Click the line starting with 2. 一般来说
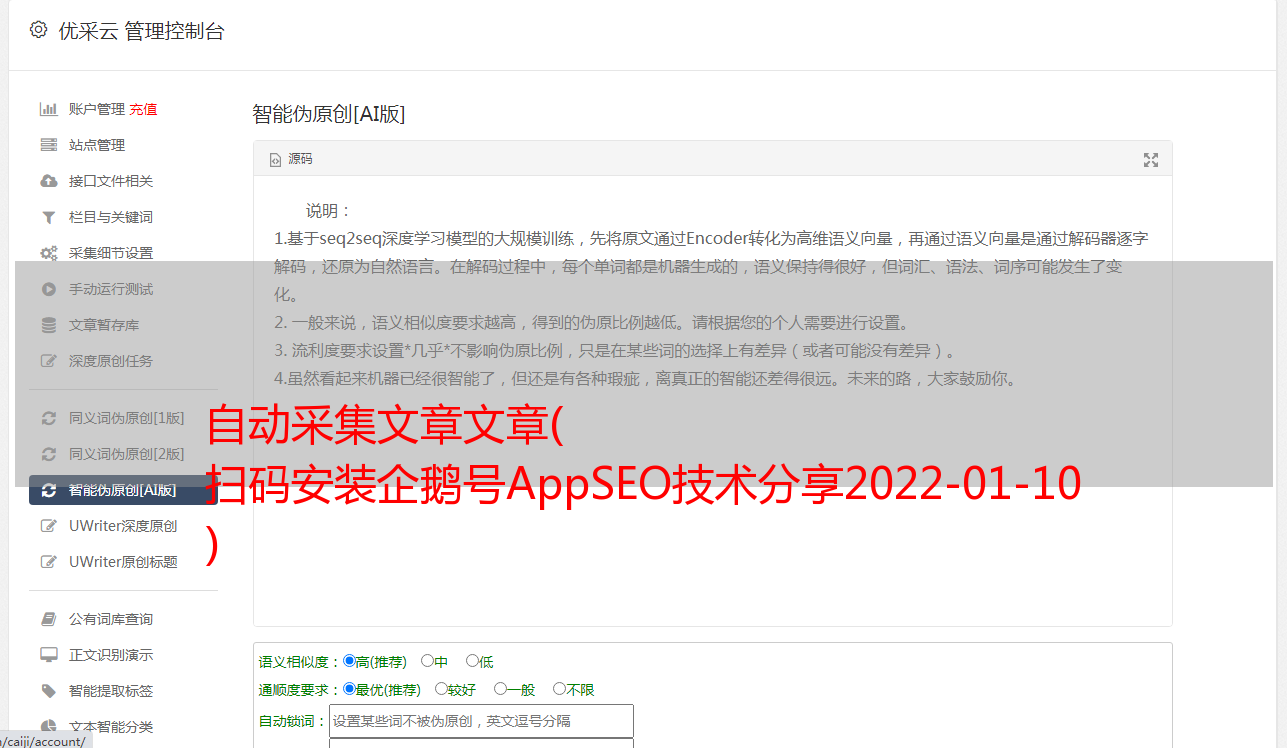 point(592,323)
